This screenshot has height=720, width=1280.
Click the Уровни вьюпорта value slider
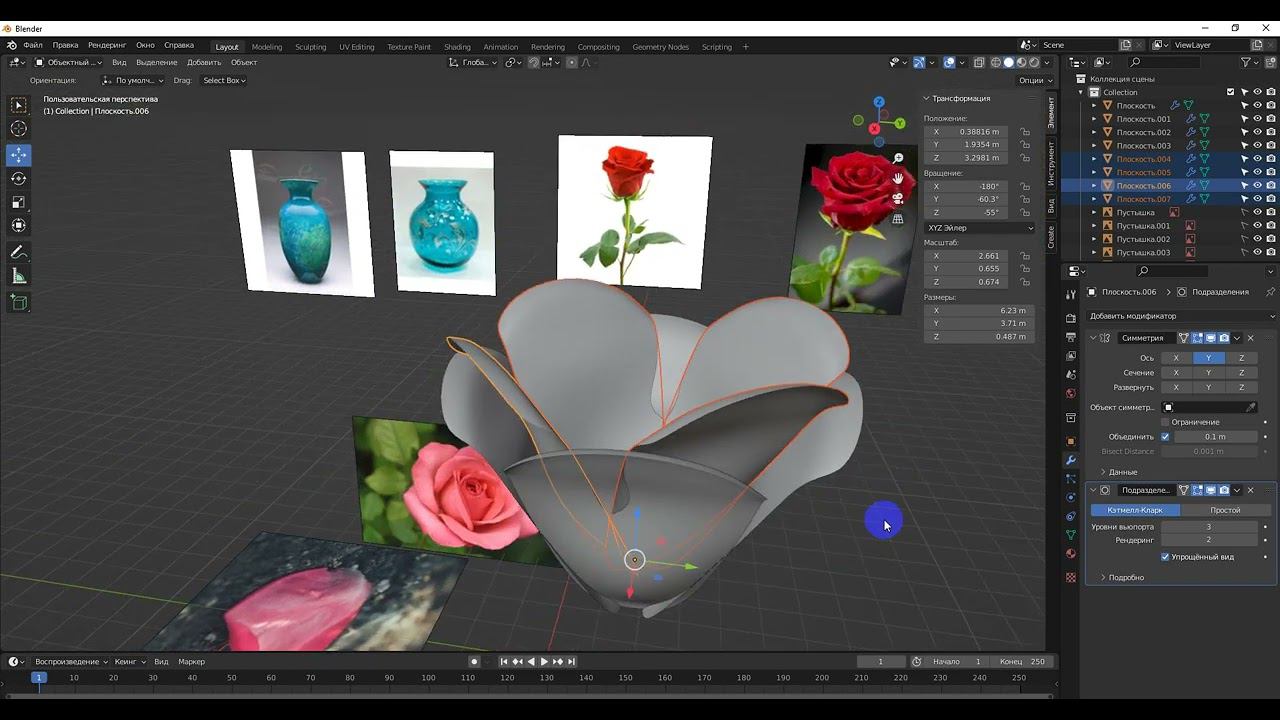point(1208,527)
